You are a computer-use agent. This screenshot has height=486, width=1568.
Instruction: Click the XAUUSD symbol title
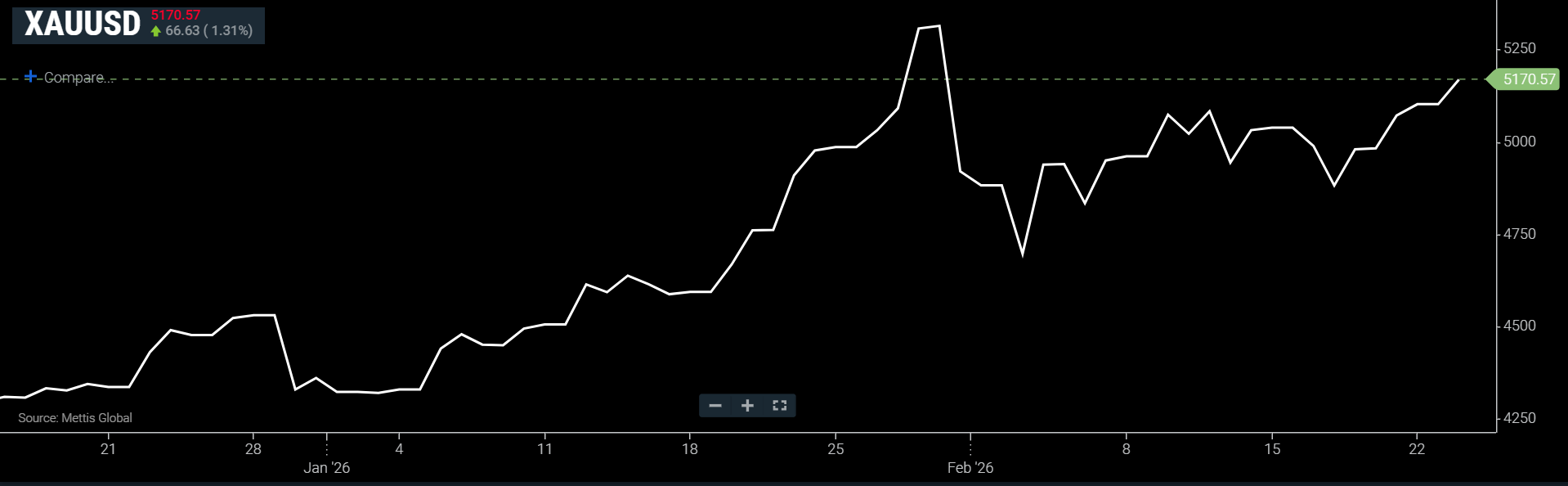click(x=83, y=24)
